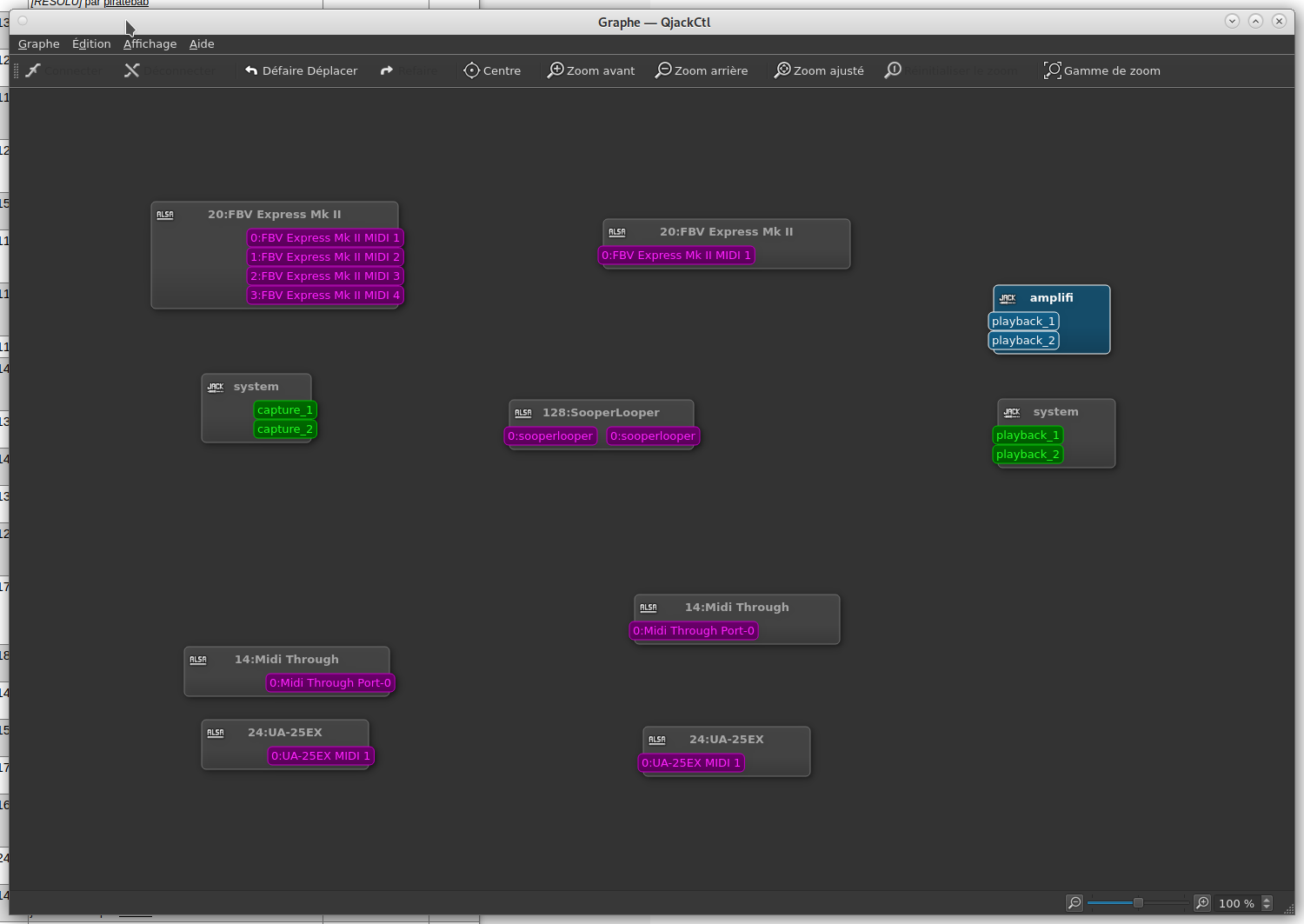Select the amplifi node title
This screenshot has height=924, width=1304.
[1051, 298]
